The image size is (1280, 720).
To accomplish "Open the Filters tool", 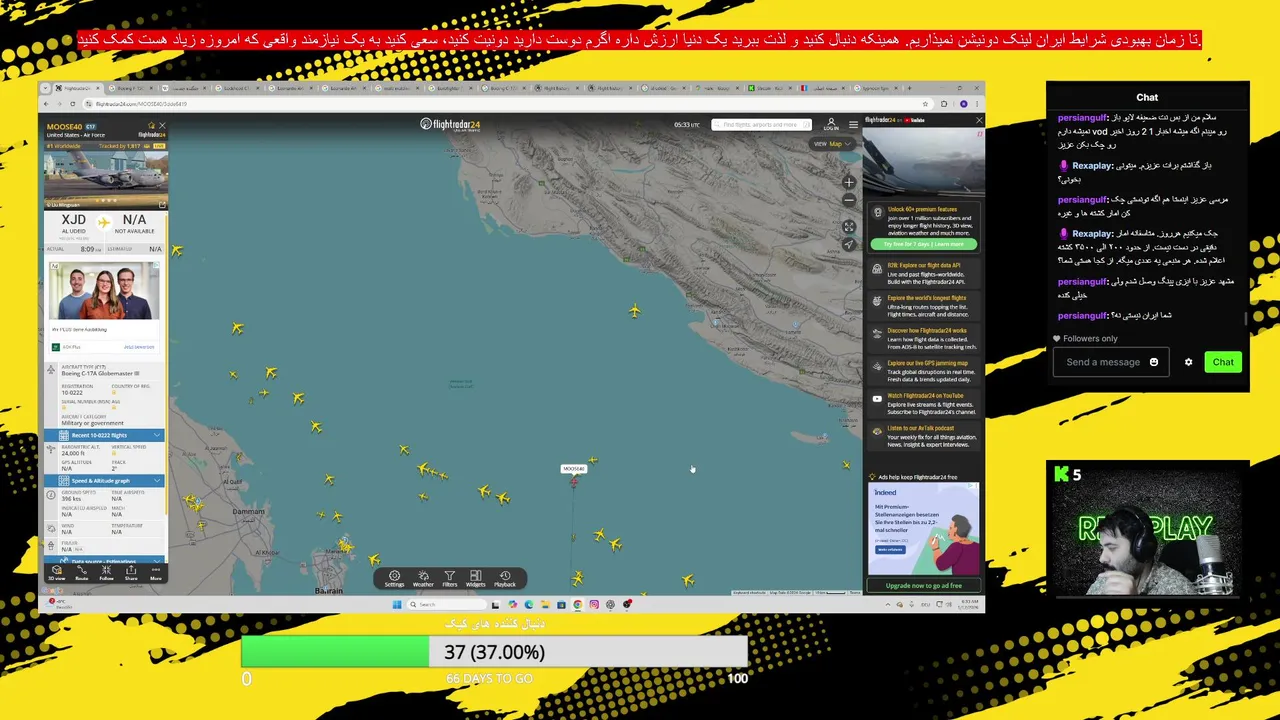I will tap(450, 578).
